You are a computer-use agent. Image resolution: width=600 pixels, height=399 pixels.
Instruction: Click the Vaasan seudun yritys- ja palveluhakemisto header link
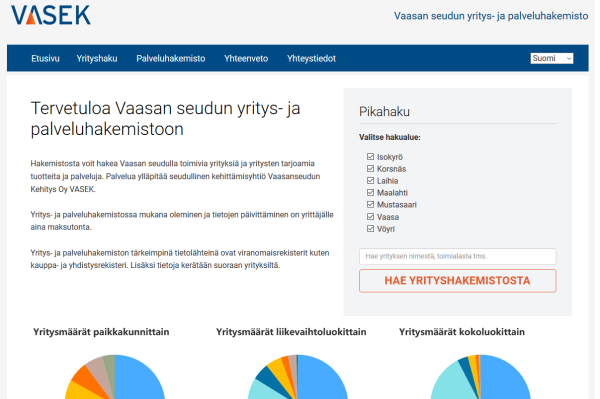[491, 16]
